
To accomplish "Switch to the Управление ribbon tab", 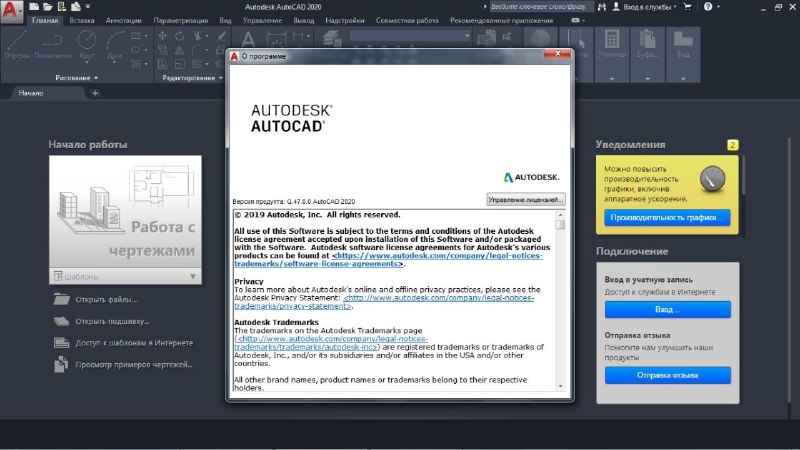I will point(262,20).
